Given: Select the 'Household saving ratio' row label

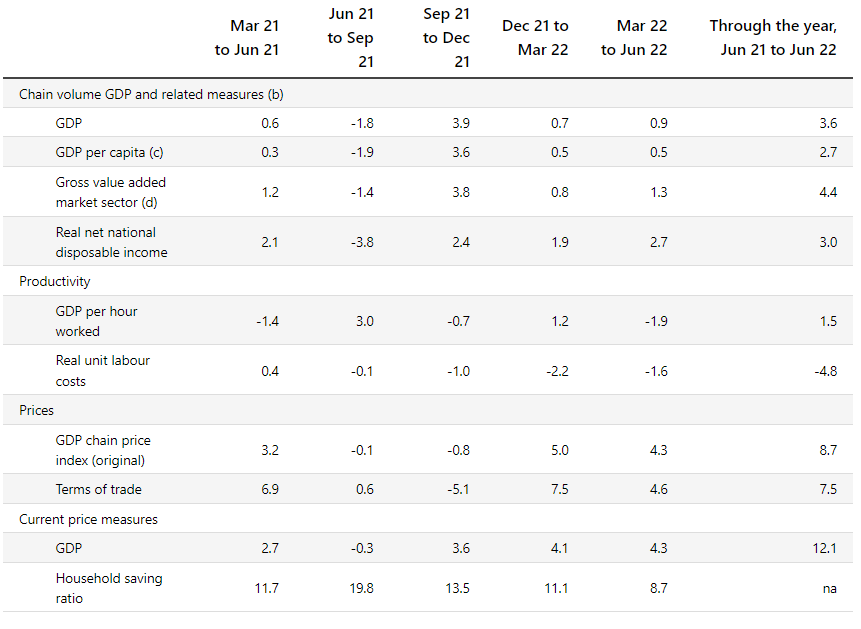Looking at the screenshot, I should (x=109, y=588).
